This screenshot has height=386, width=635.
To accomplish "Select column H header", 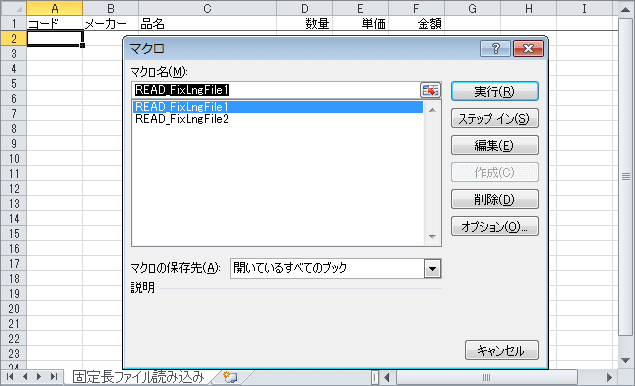I will point(528,8).
